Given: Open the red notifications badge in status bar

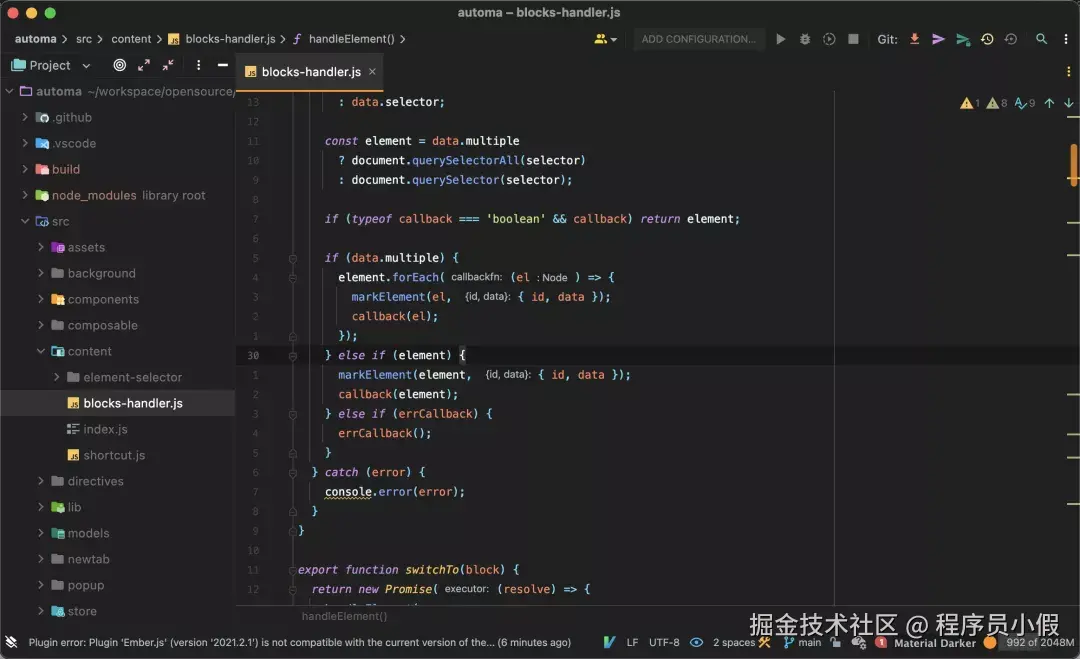Looking at the screenshot, I should [881, 642].
